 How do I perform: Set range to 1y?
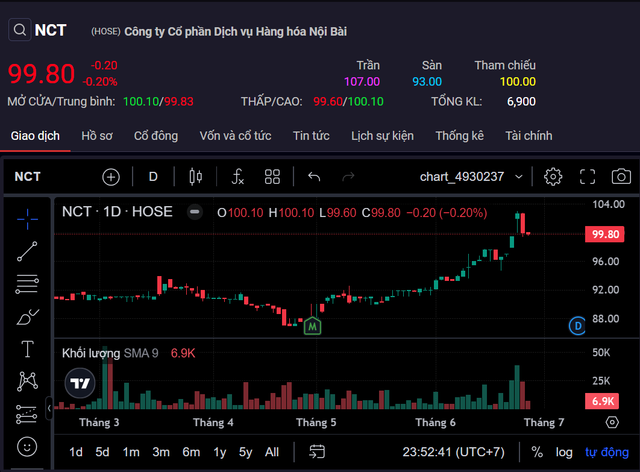pos(220,452)
